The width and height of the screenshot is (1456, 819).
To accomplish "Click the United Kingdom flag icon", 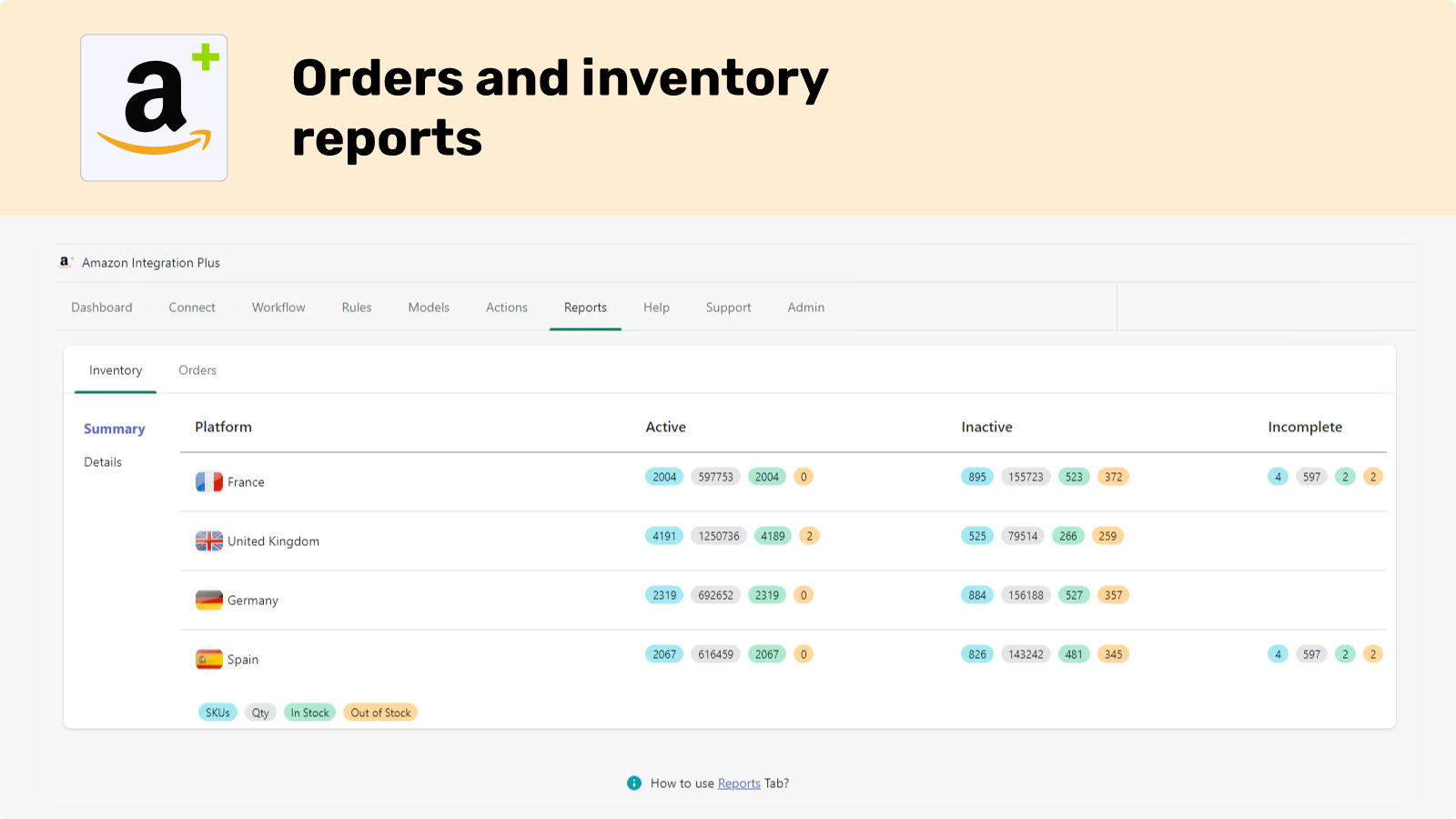I will 209,541.
